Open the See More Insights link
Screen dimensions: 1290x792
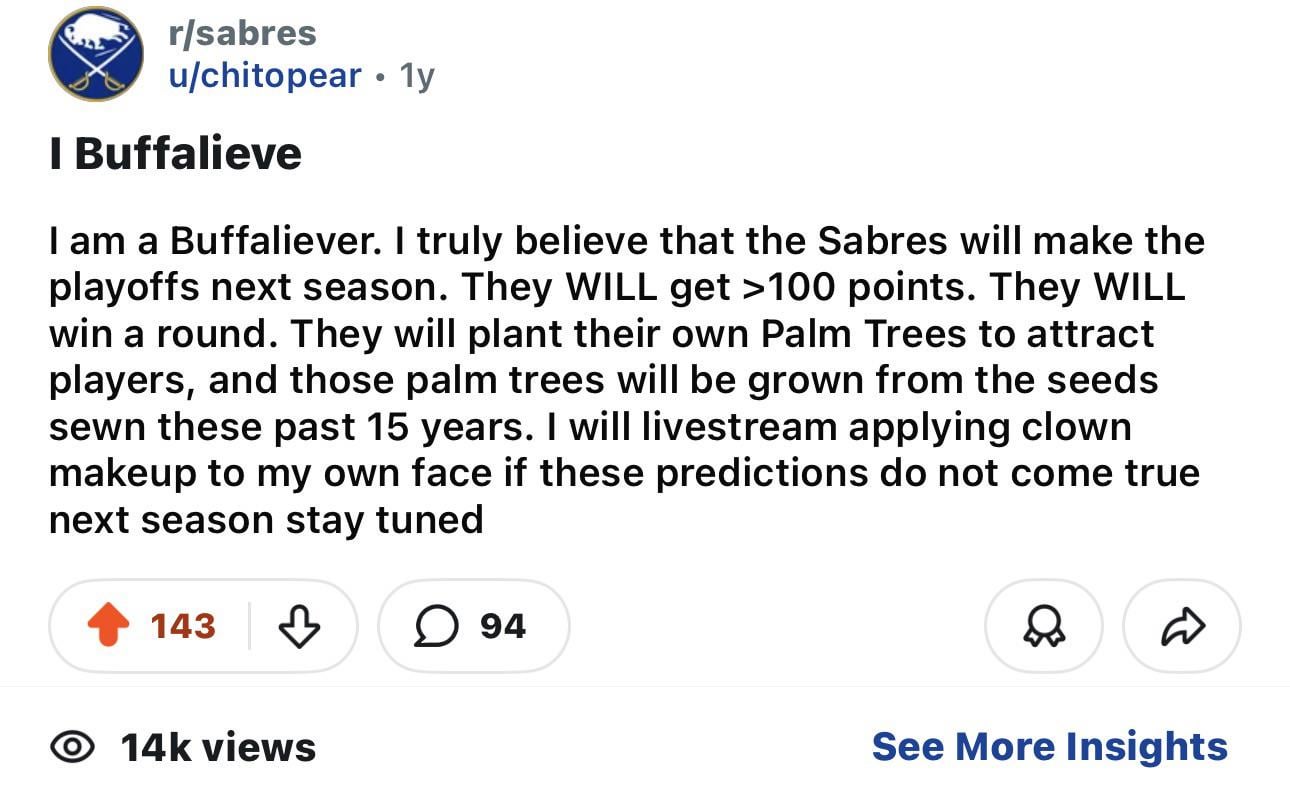[1049, 747]
